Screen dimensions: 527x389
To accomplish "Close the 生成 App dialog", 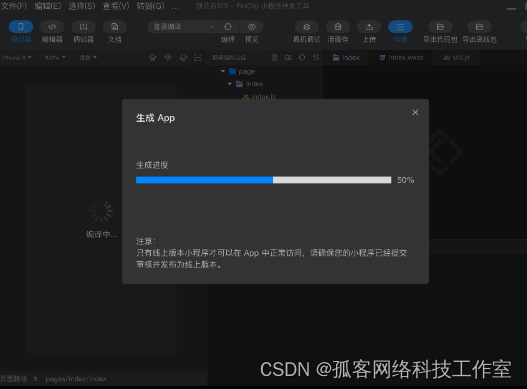I will click(x=415, y=113).
